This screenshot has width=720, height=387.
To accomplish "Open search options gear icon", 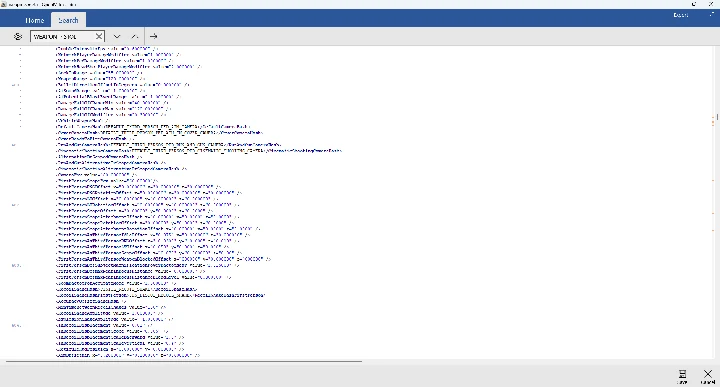I will click(x=17, y=36).
